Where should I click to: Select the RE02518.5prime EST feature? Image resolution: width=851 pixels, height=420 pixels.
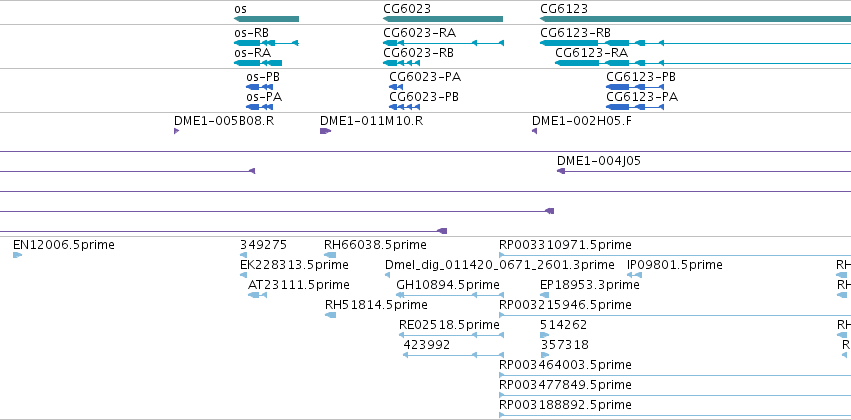tap(452, 335)
